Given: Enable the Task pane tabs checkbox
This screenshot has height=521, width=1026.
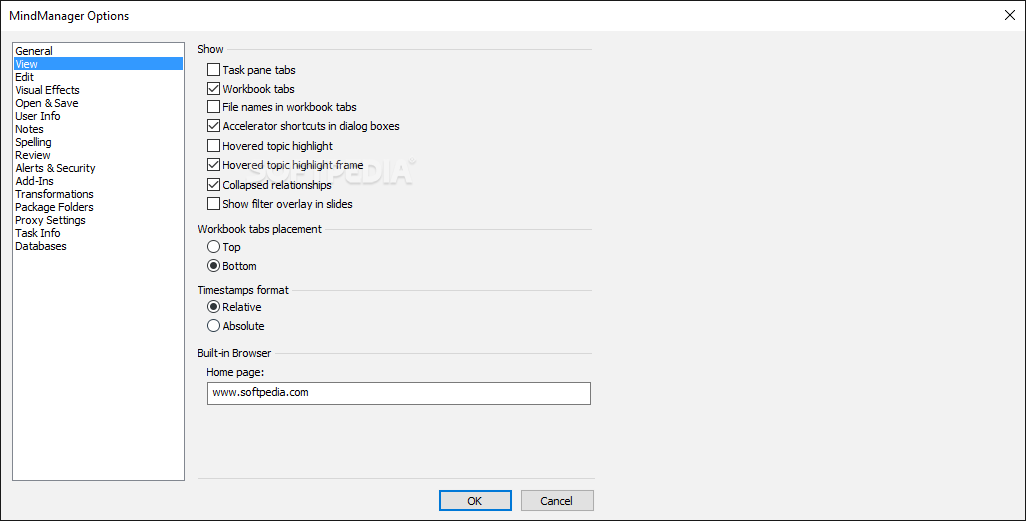Looking at the screenshot, I should 213,69.
